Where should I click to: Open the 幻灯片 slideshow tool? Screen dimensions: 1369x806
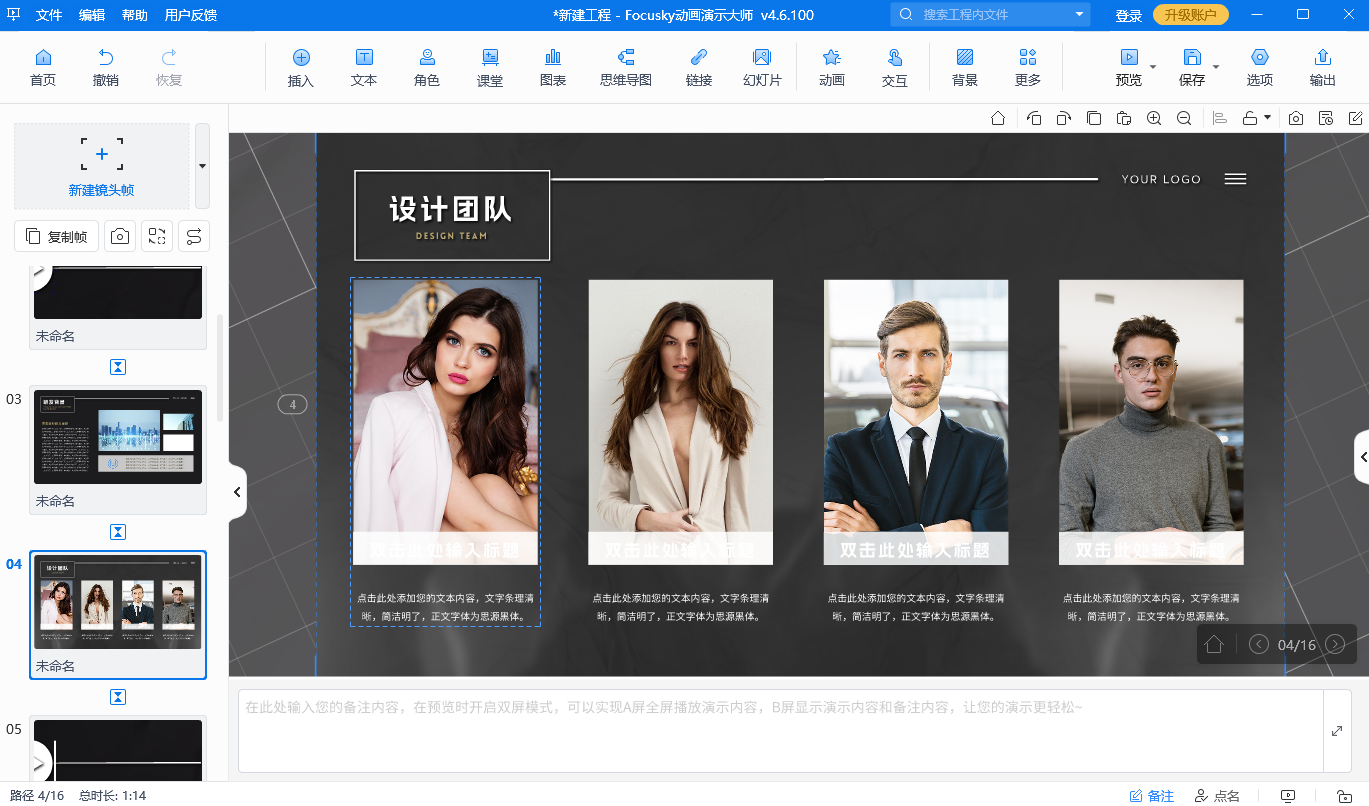[762, 67]
